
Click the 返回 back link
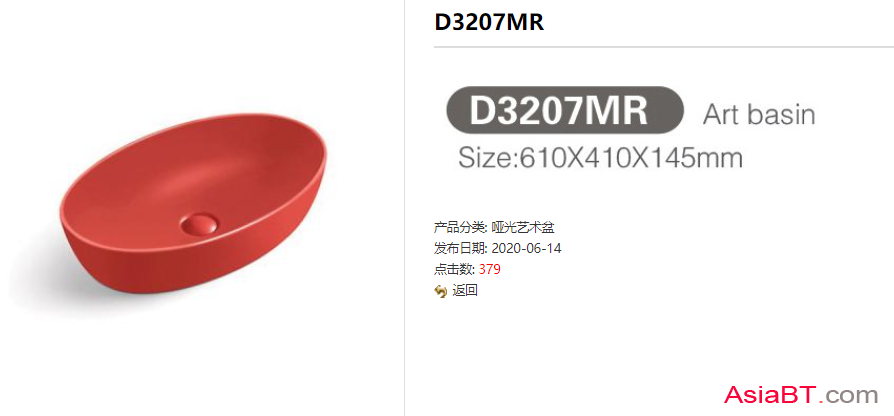point(465,291)
